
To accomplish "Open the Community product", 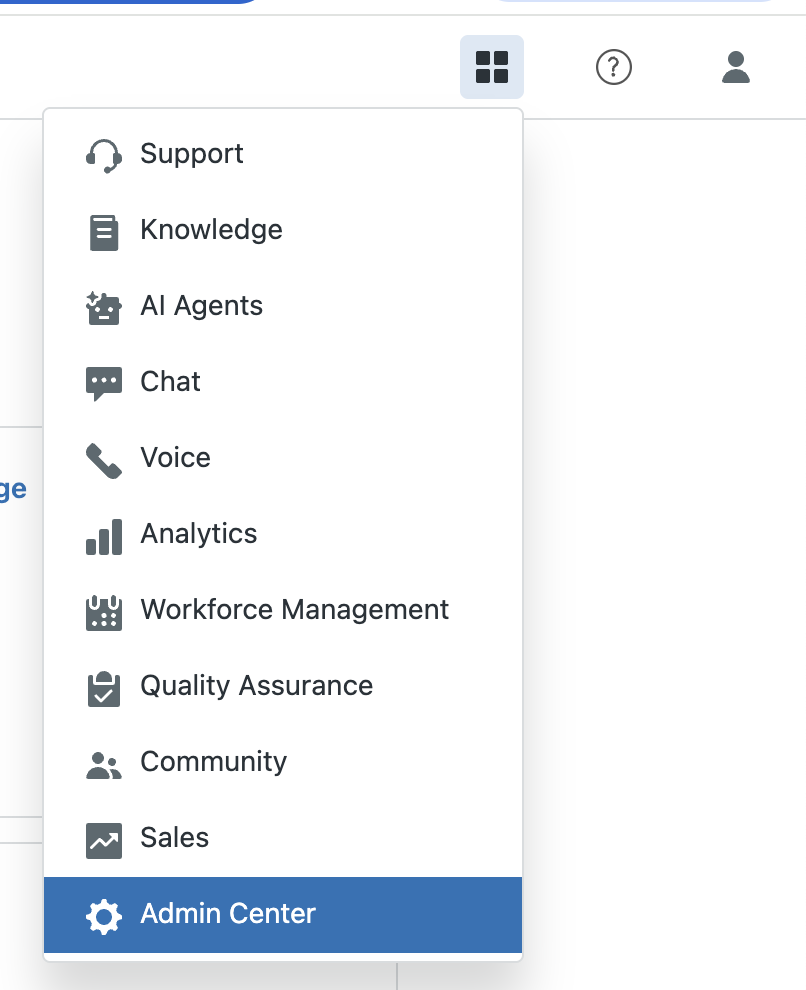I will 213,761.
